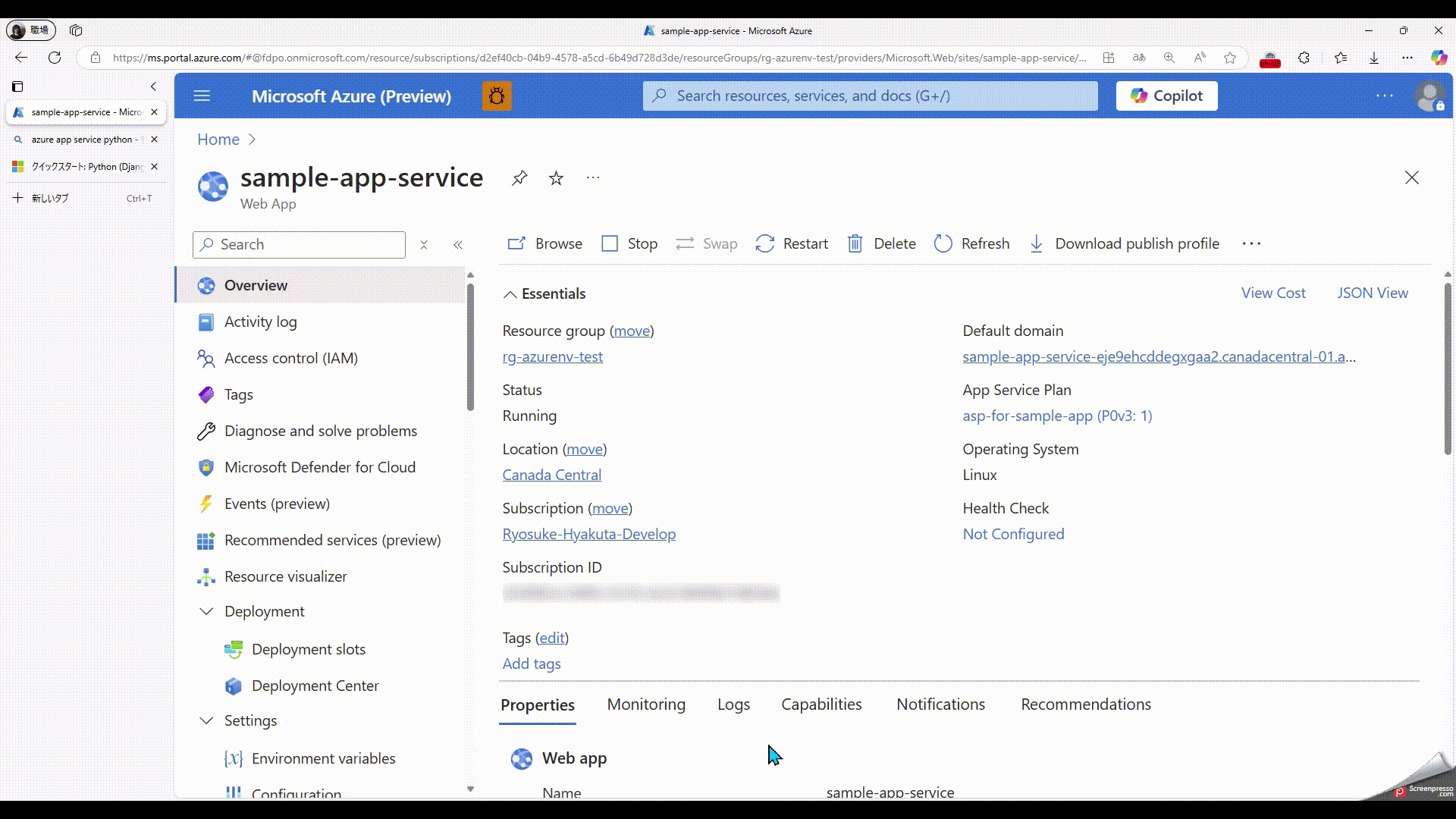
Task: Reload the browser page
Action: coord(55,58)
